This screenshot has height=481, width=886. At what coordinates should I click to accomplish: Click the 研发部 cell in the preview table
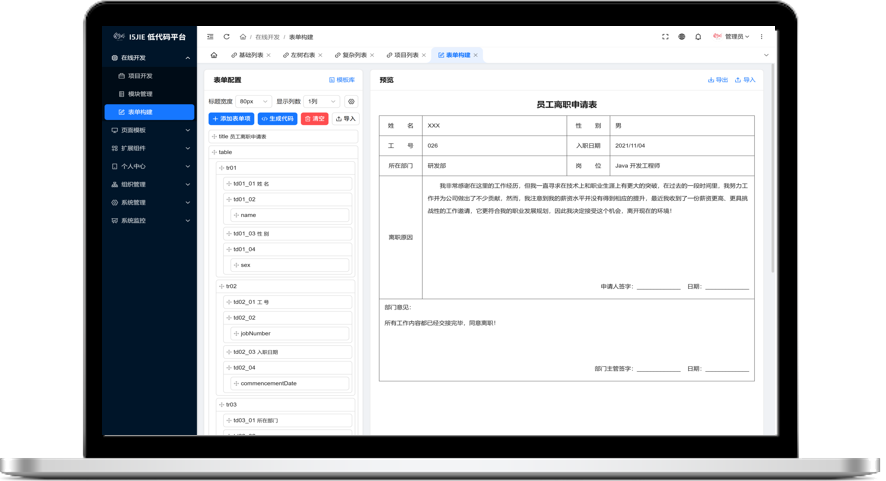pyautogui.click(x=494, y=166)
